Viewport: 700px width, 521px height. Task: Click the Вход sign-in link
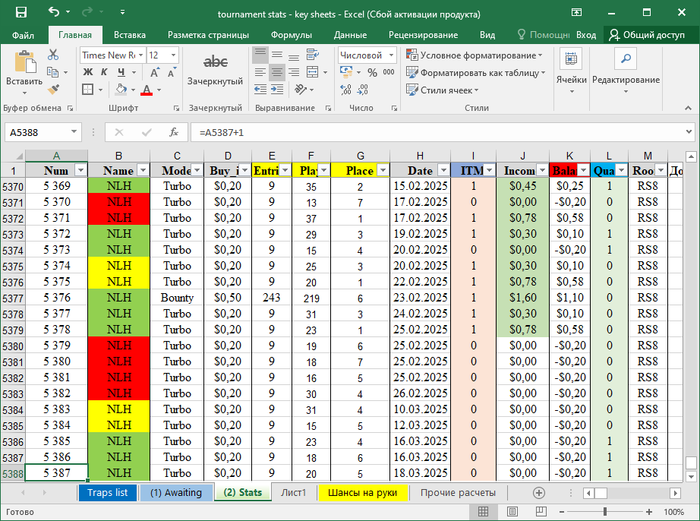pyautogui.click(x=586, y=35)
